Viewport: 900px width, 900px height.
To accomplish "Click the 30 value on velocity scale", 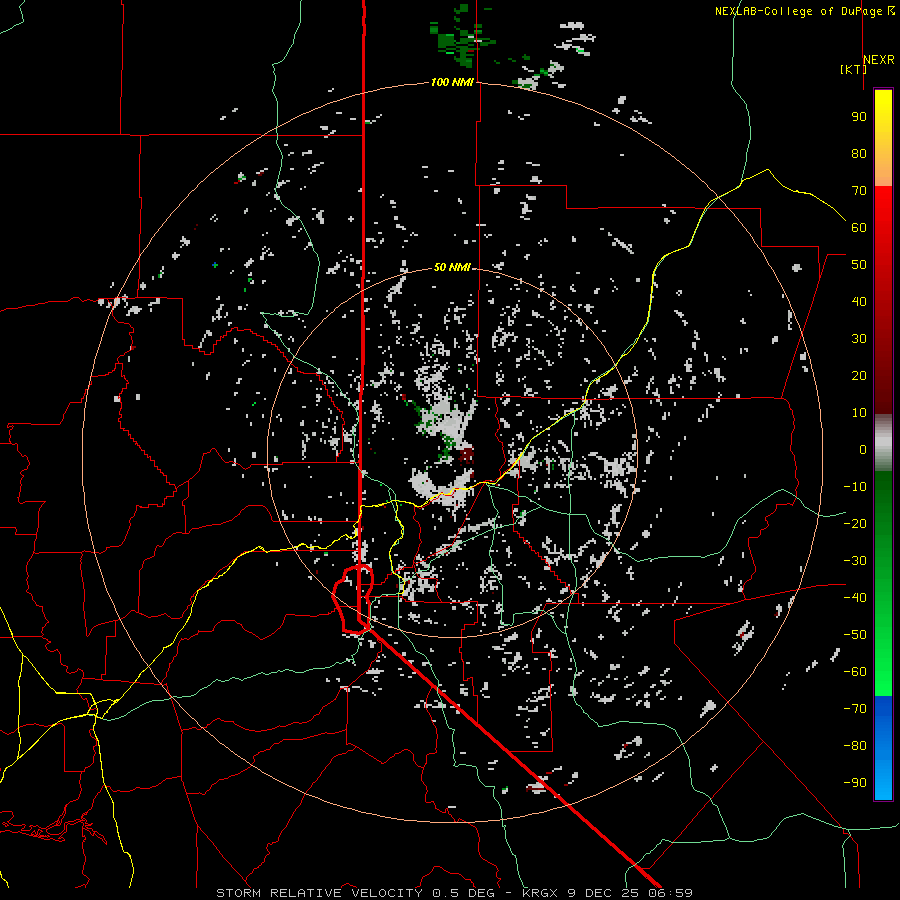I will coord(859,339).
